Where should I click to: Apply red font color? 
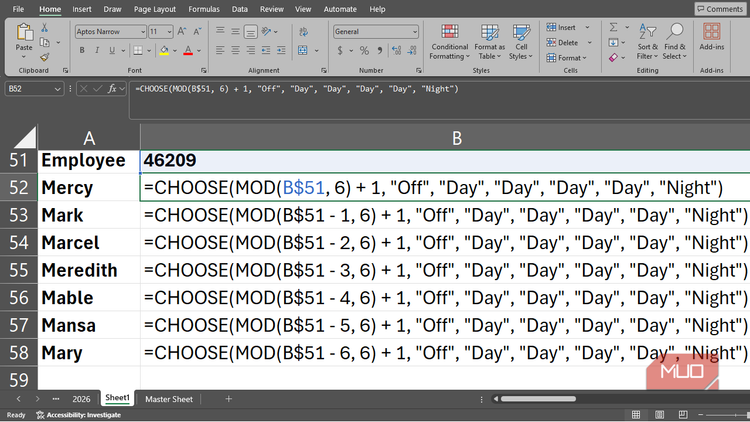click(188, 50)
